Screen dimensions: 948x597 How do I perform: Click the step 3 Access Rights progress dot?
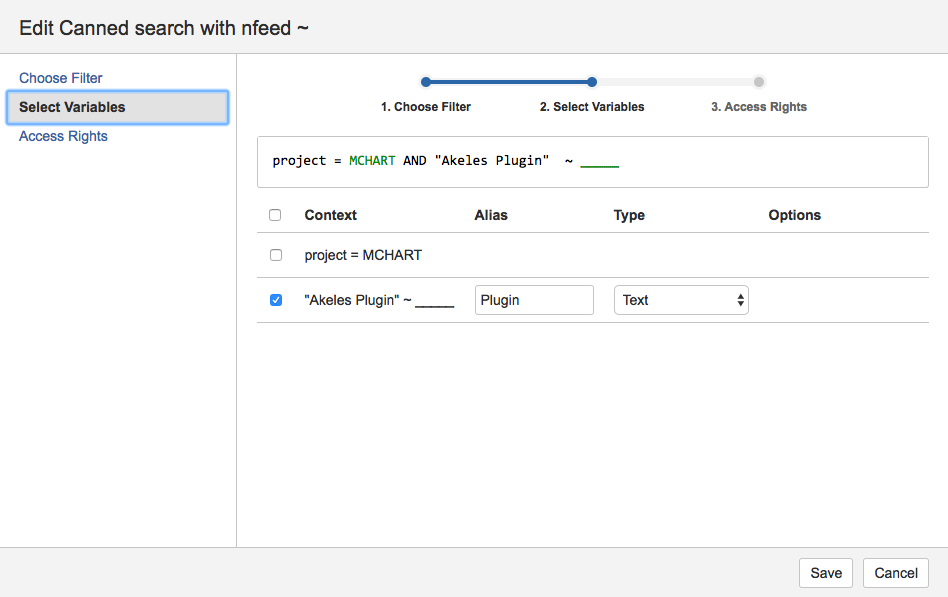click(x=758, y=81)
